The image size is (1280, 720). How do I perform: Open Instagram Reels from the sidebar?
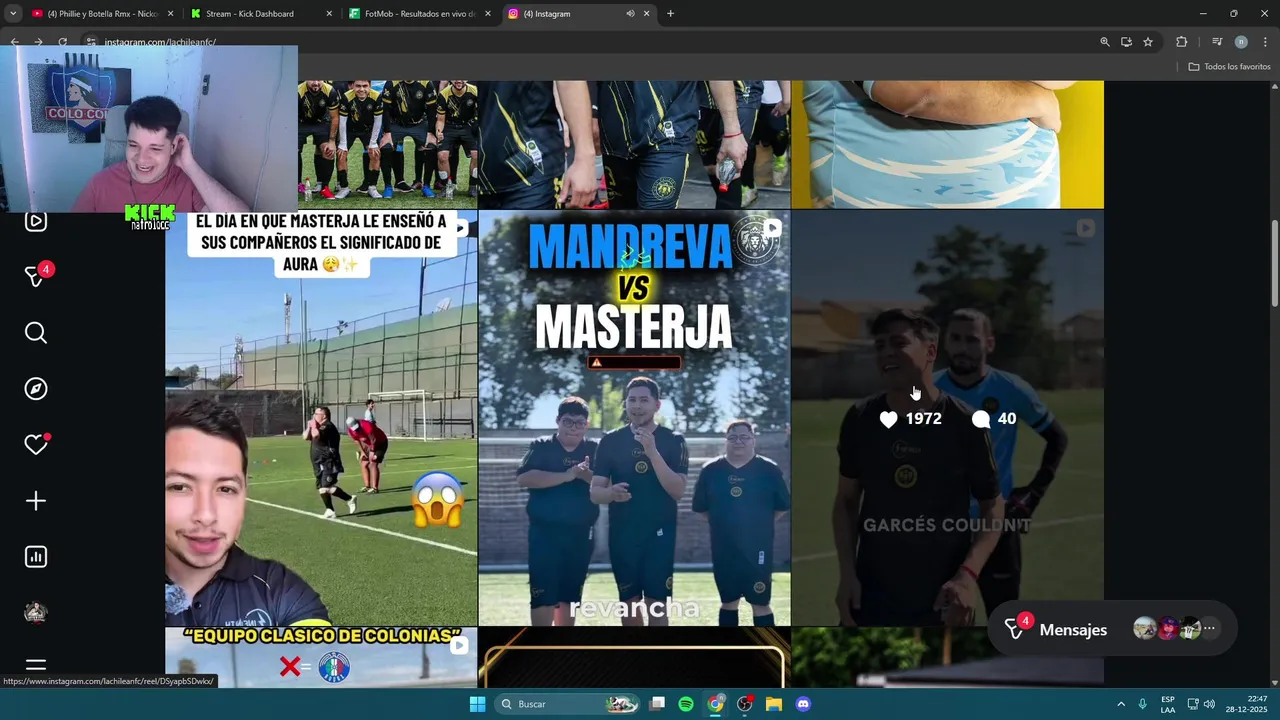click(x=36, y=222)
